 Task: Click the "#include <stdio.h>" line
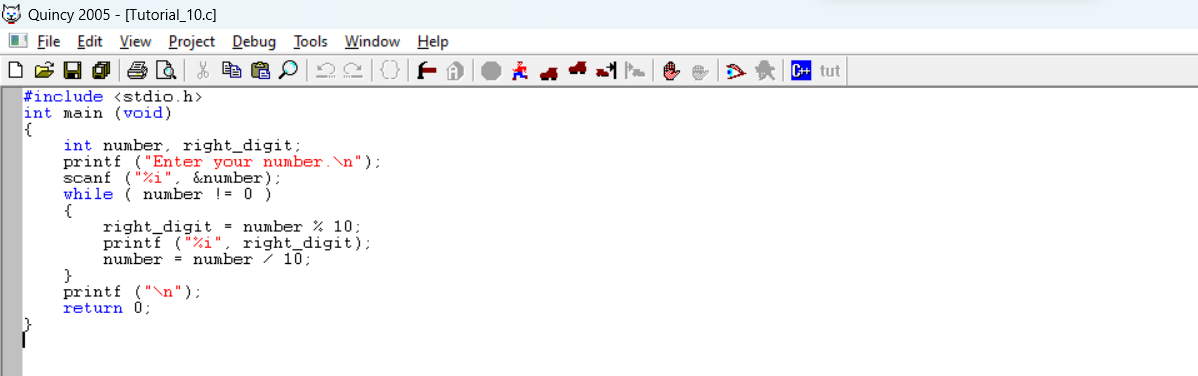coord(112,98)
